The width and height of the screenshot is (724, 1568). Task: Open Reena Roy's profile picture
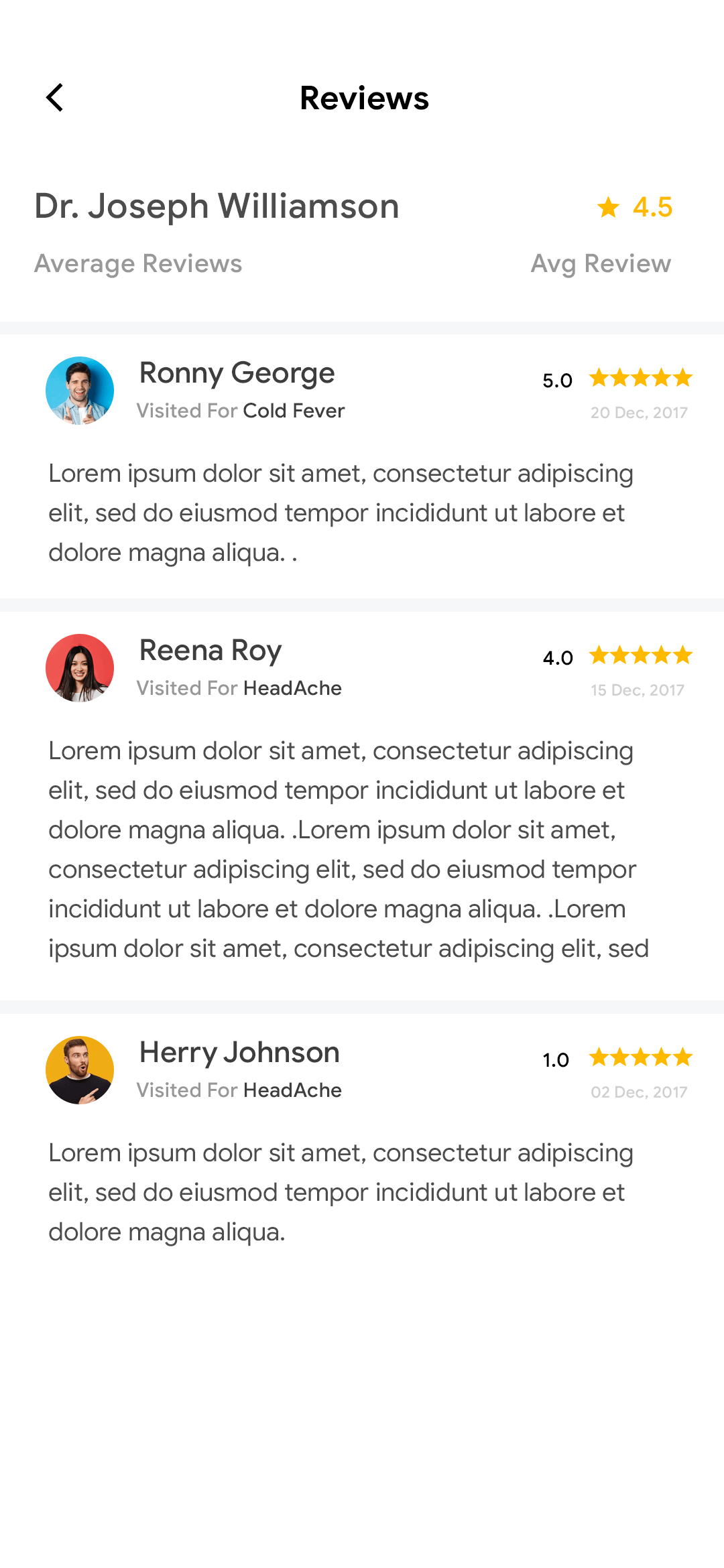tap(79, 668)
